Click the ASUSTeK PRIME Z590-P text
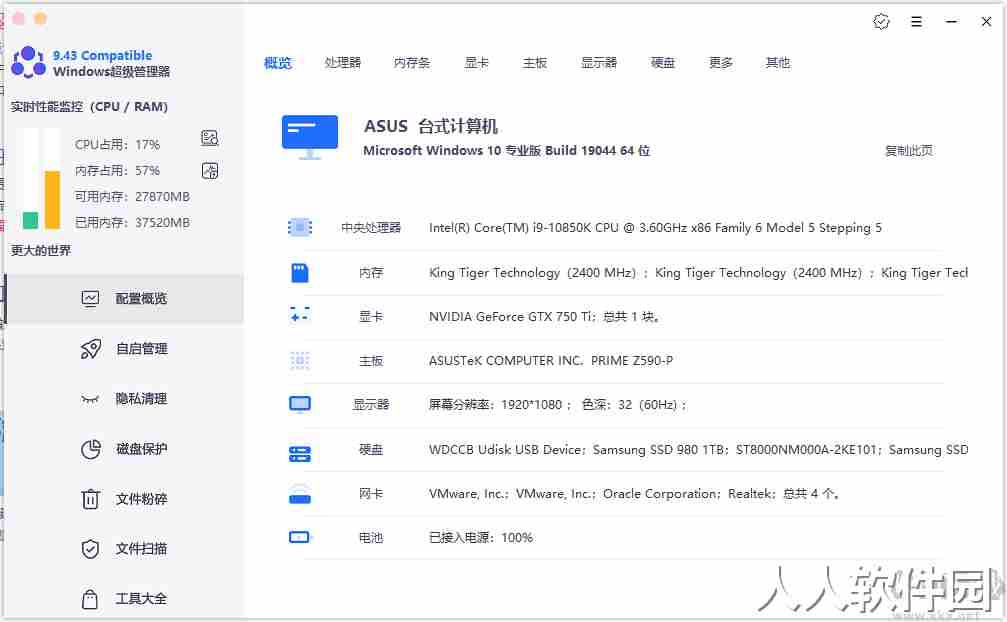The height and width of the screenshot is (622, 1007). point(551,361)
